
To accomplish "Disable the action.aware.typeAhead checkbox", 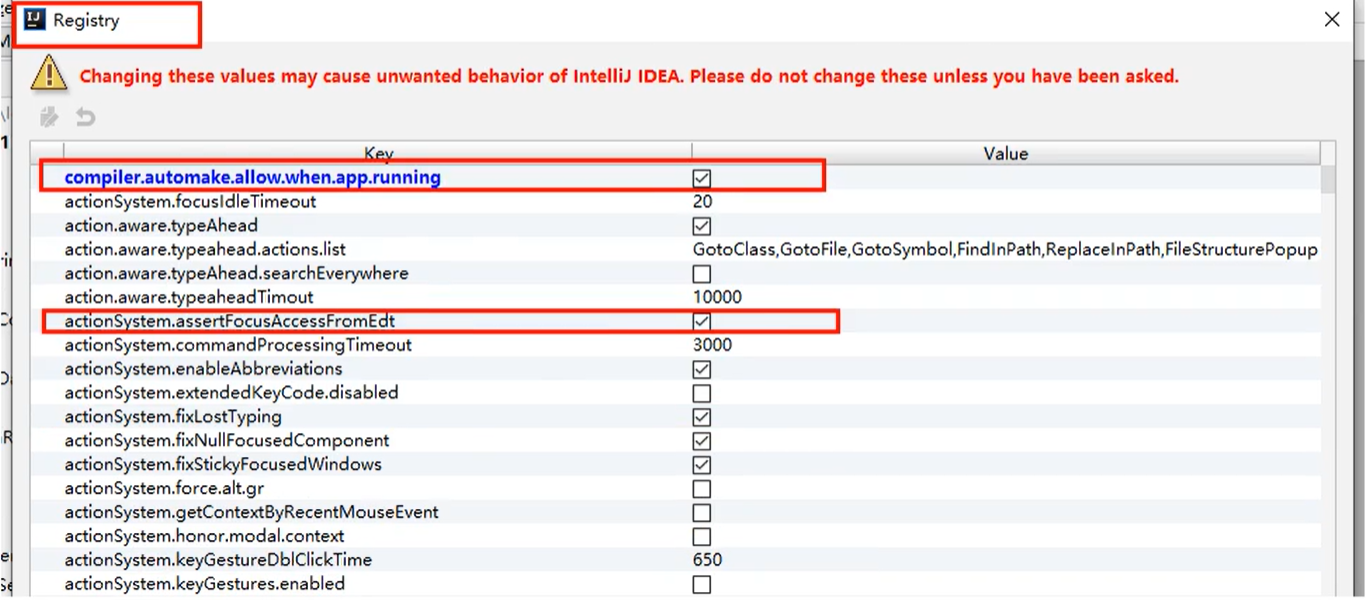I will pyautogui.click(x=701, y=225).
